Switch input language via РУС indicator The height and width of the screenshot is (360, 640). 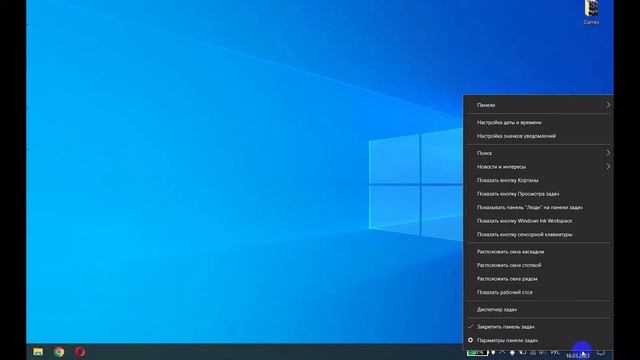pyautogui.click(x=555, y=352)
